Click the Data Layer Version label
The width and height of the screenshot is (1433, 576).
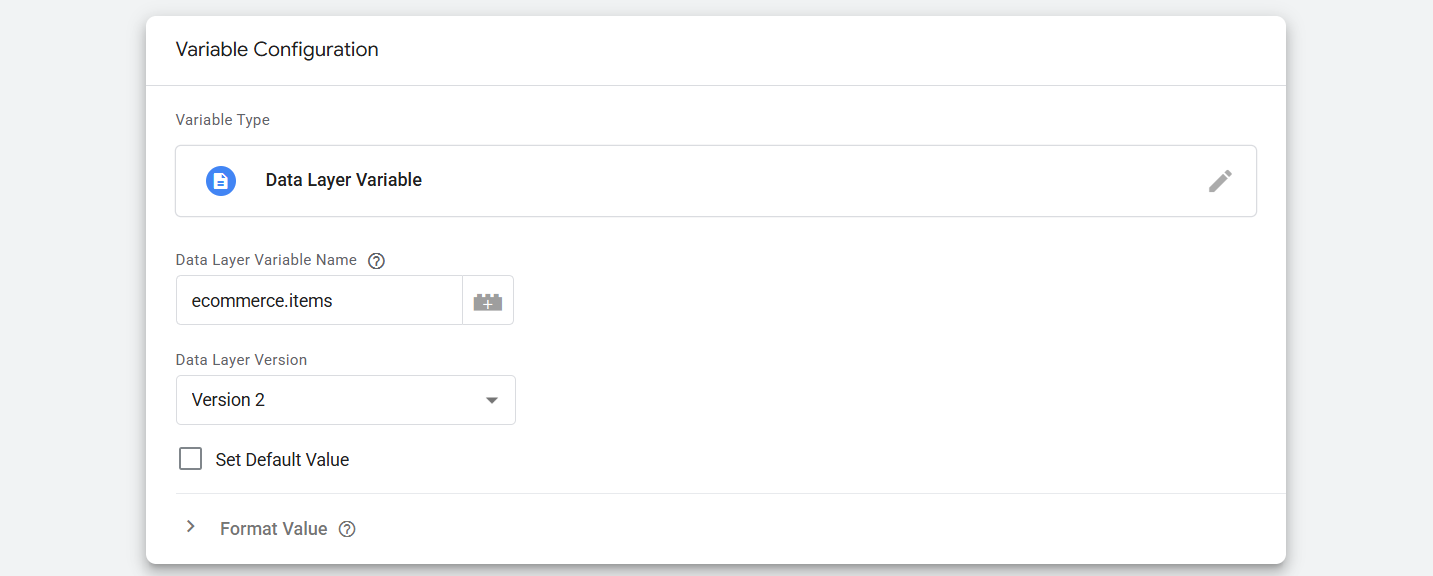click(241, 360)
